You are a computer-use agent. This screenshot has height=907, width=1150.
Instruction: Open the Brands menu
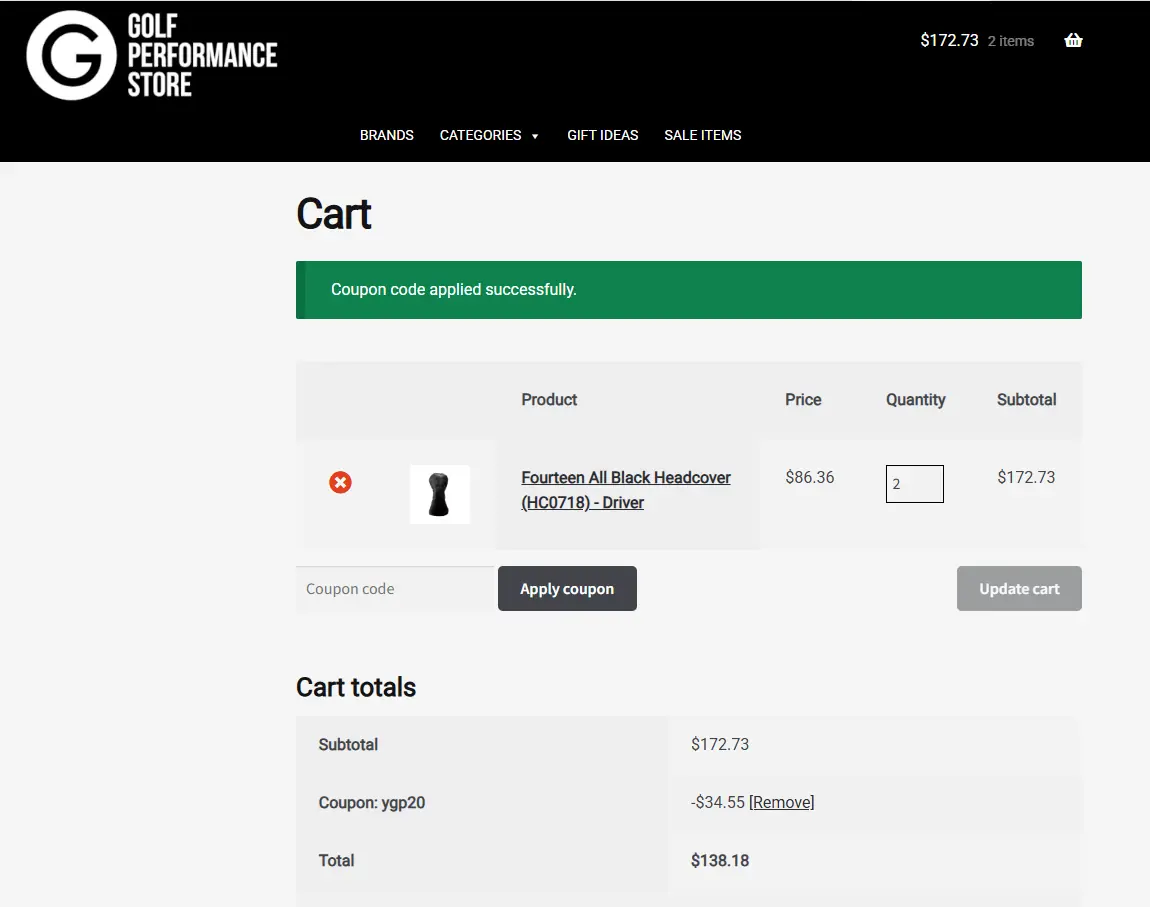(386, 135)
